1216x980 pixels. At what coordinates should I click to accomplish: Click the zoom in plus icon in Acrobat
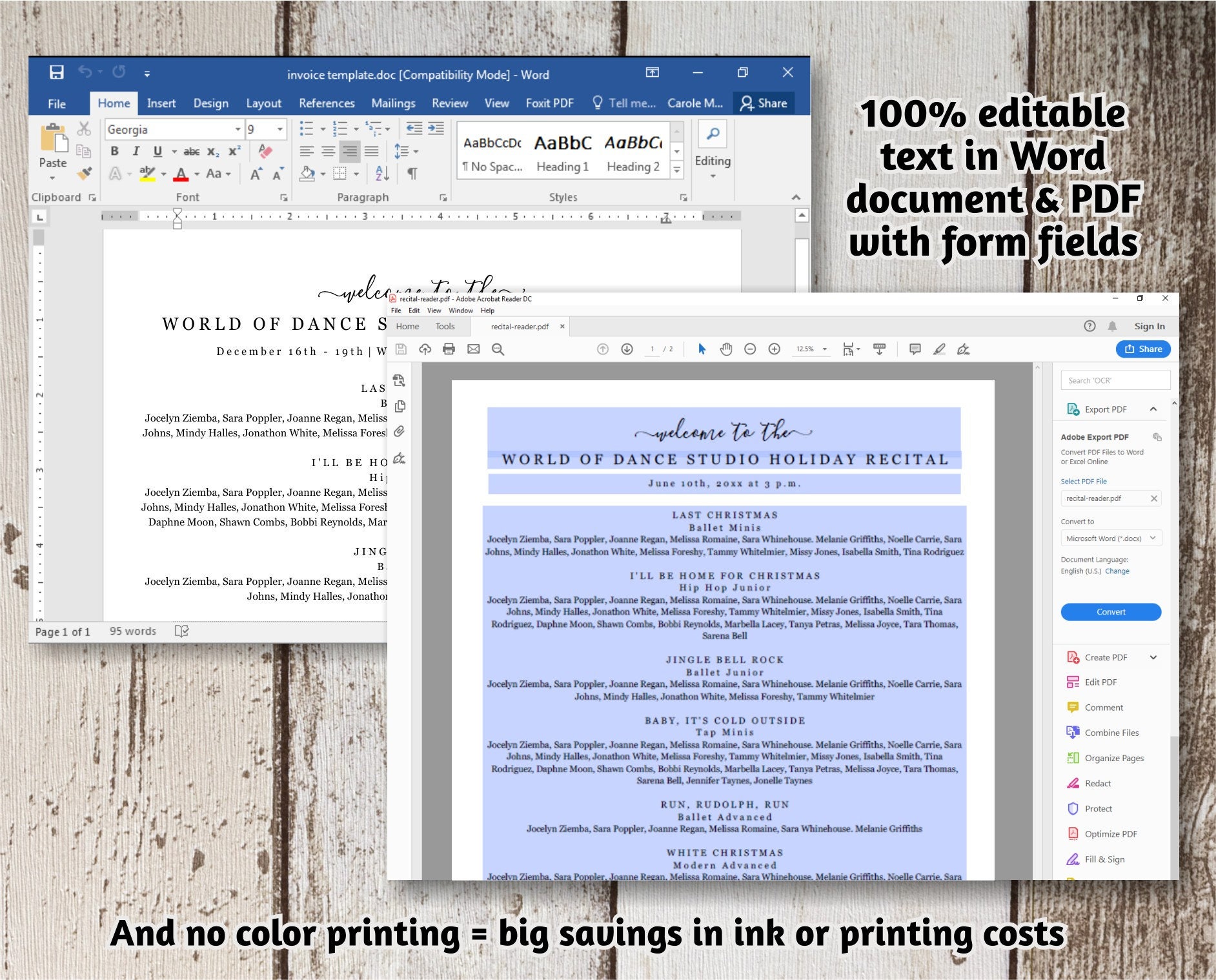775,349
